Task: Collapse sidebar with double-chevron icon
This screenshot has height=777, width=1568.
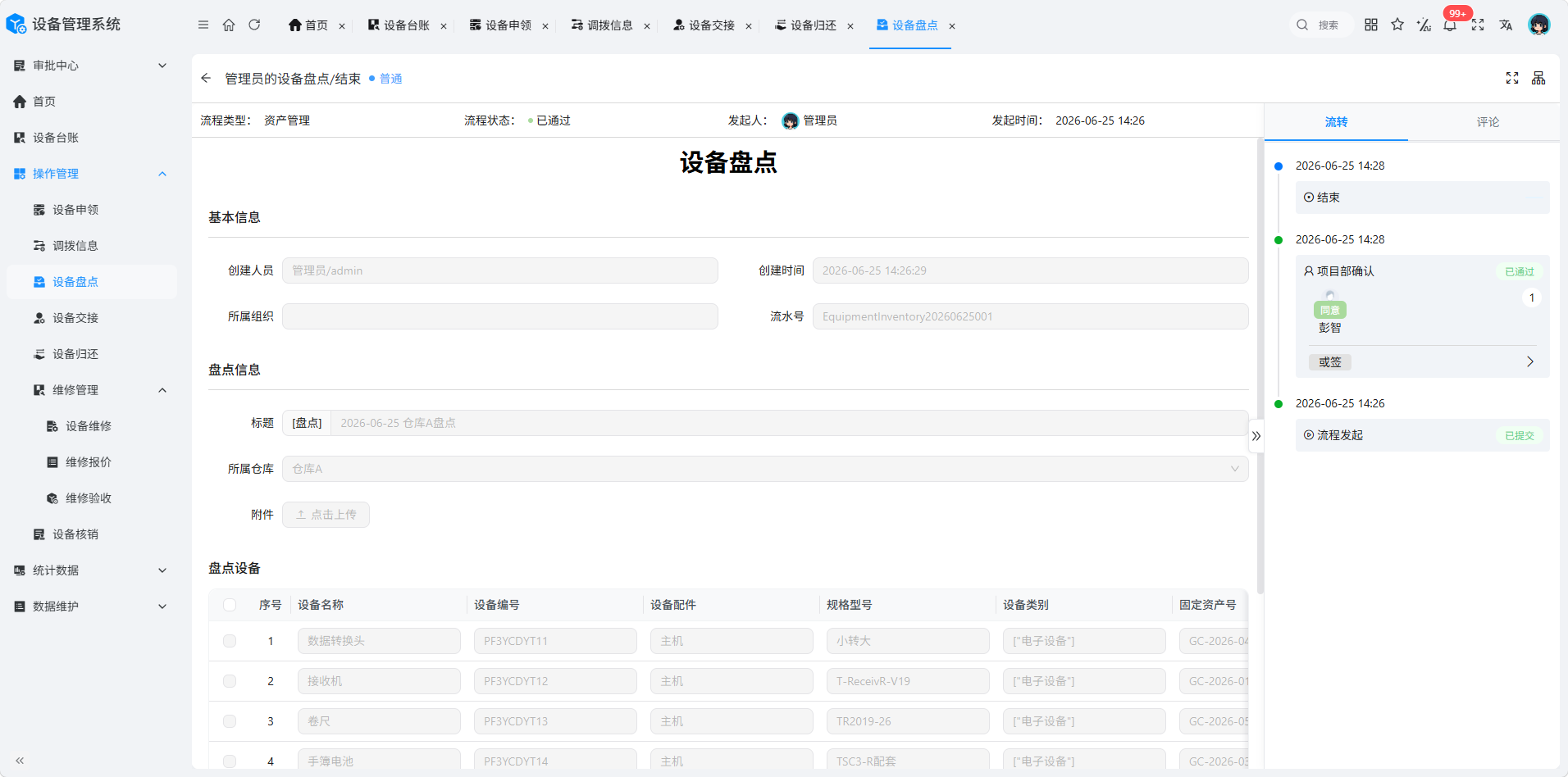Action: (x=20, y=761)
